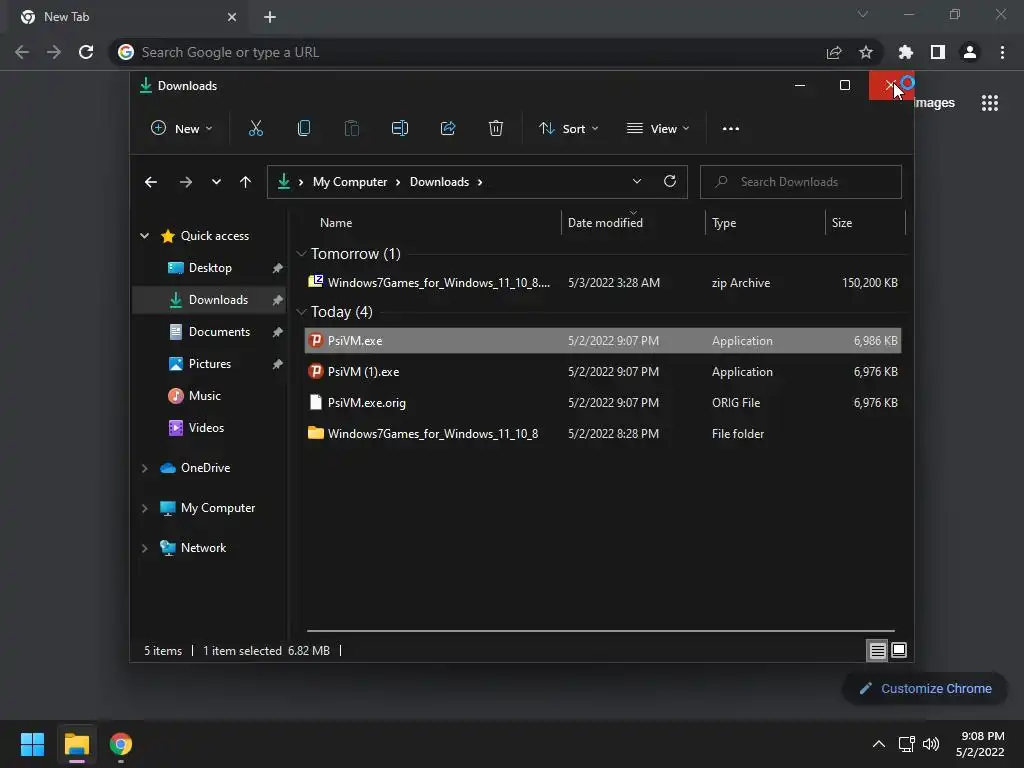Click the Rename icon in toolbar
Image resolution: width=1024 pixels, height=768 pixels.
(400, 129)
